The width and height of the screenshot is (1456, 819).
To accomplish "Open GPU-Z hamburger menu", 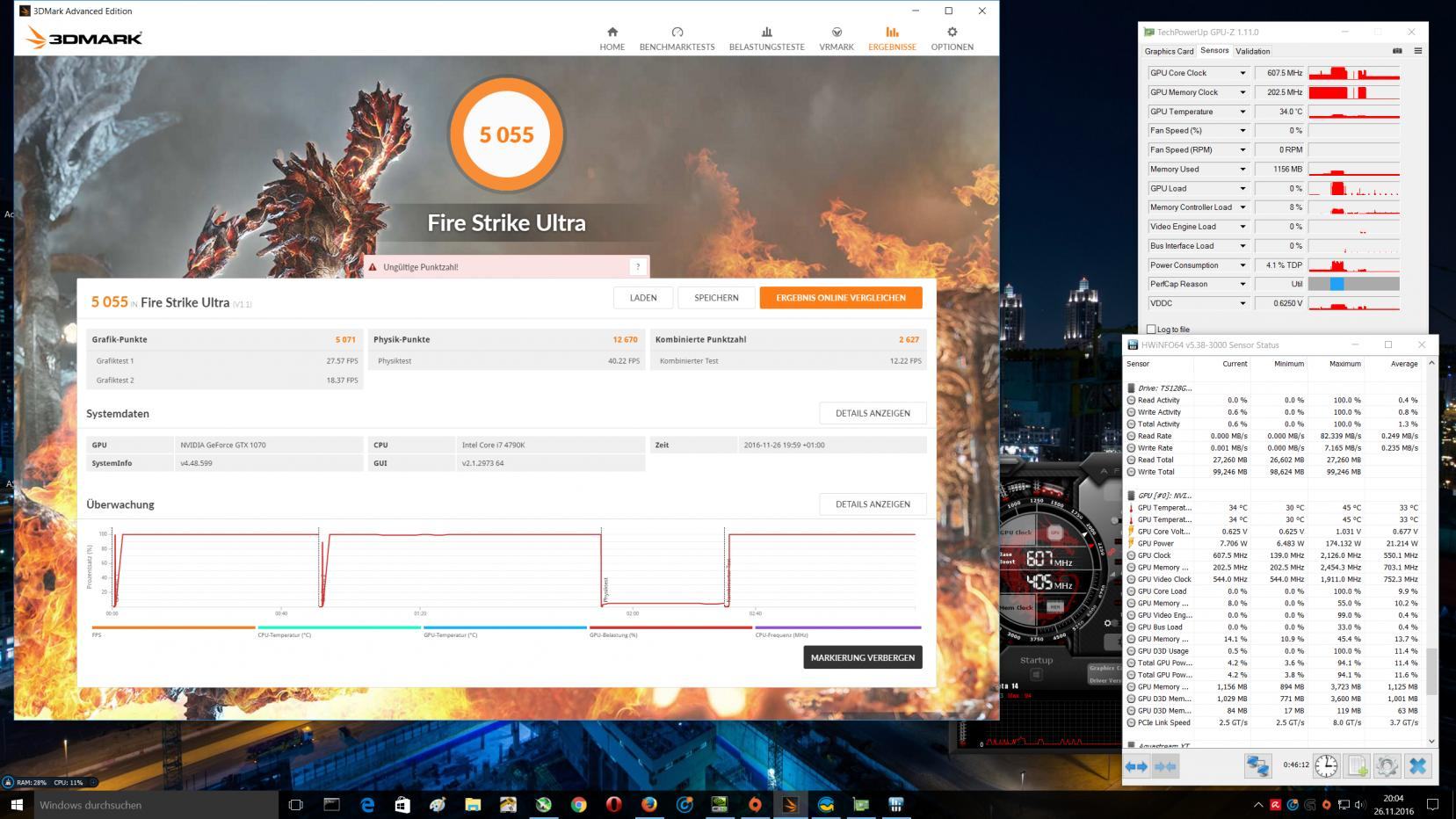I will (x=1417, y=51).
